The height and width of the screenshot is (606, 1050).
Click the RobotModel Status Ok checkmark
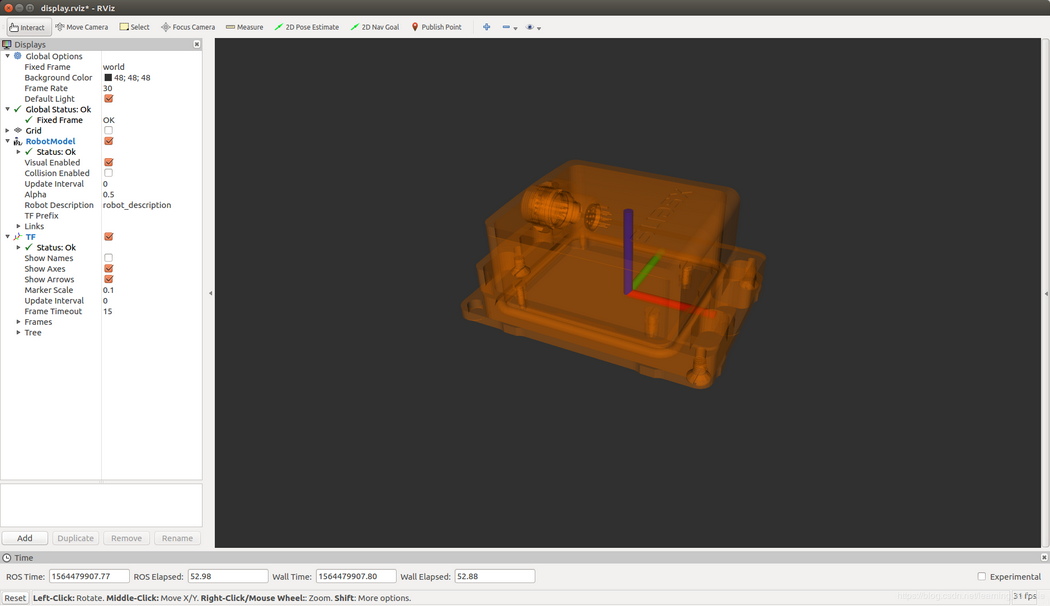pos(29,152)
